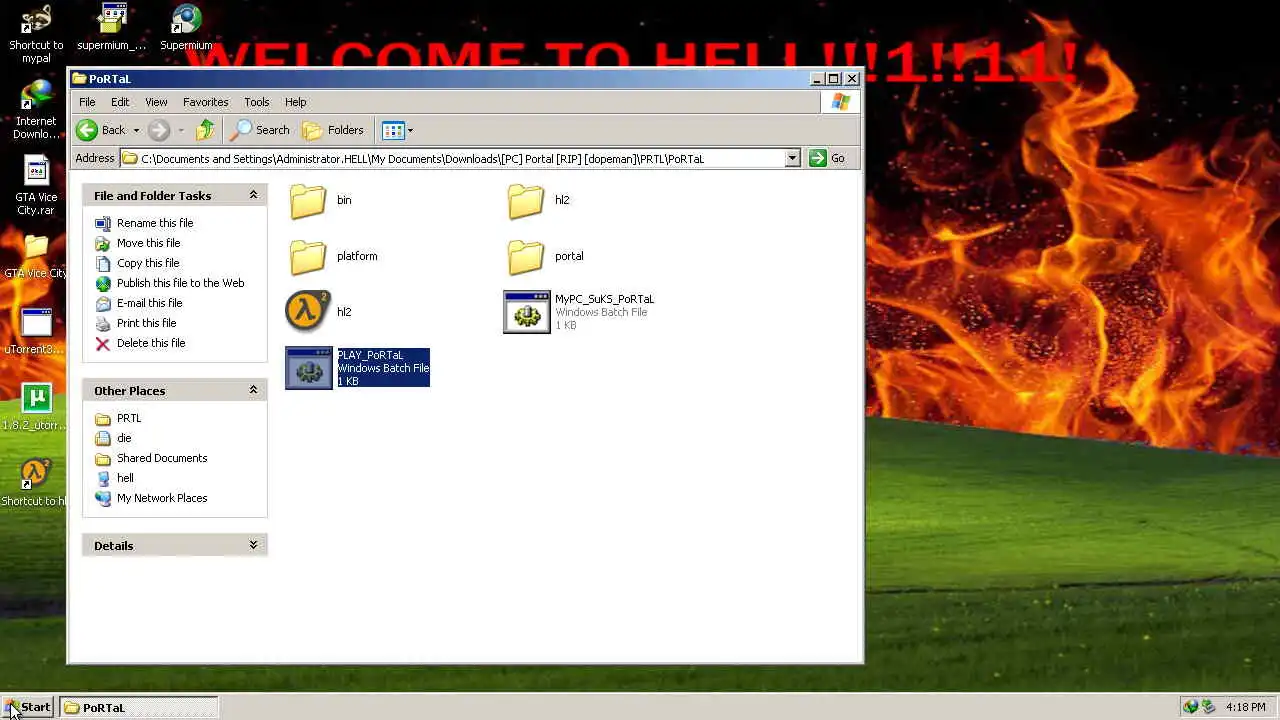This screenshot has height=720, width=1280.
Task: Select the bin folder icon
Action: pos(307,200)
